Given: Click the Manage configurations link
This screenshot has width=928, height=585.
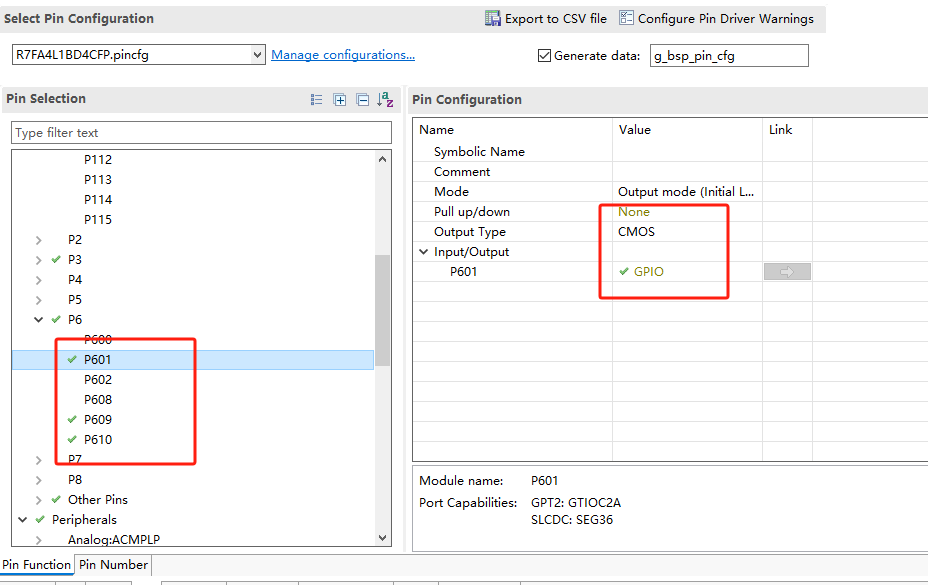Looking at the screenshot, I should [343, 55].
